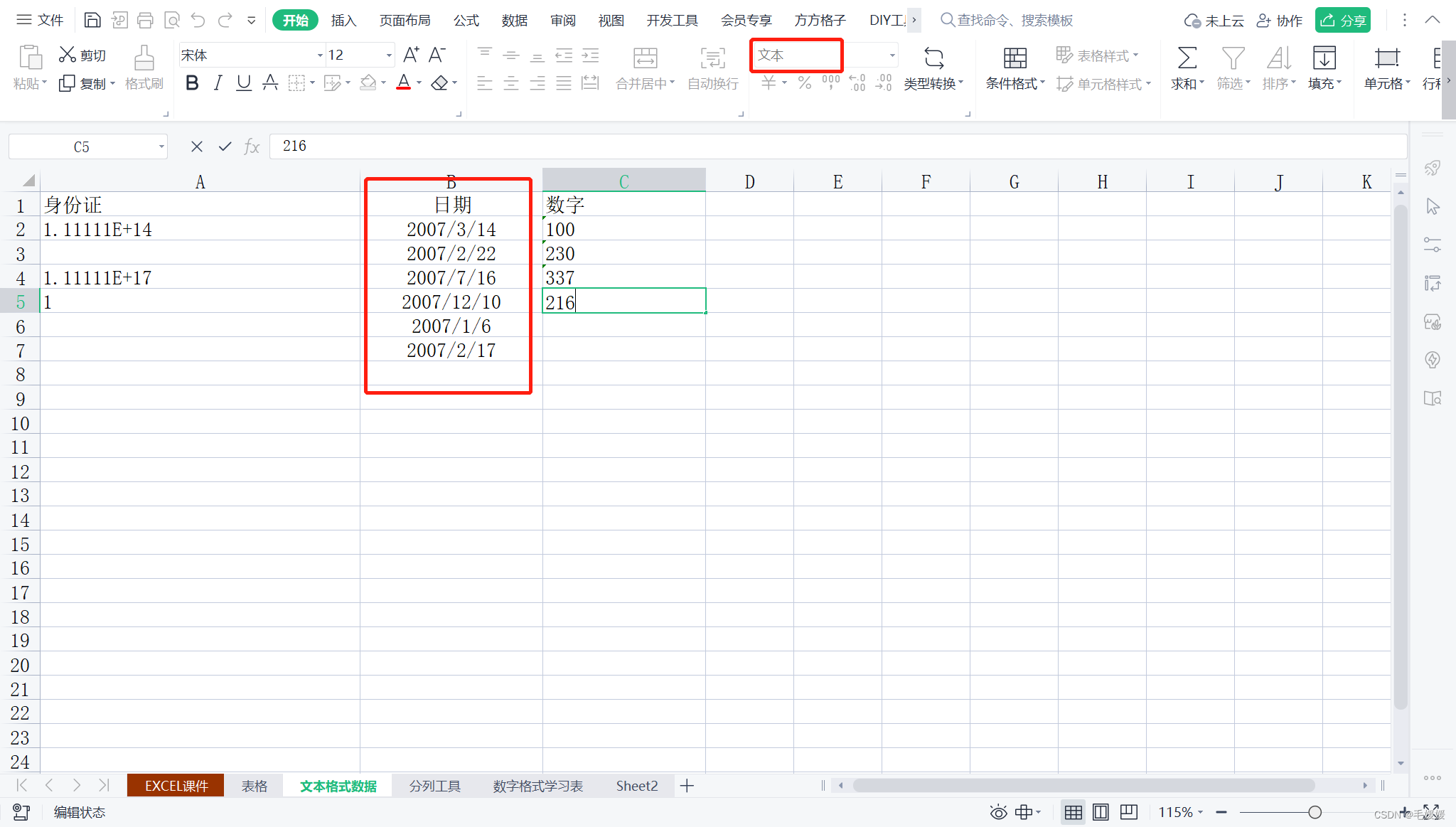Image resolution: width=1456 pixels, height=827 pixels.
Task: Switch to the 数据 ribbon tab
Action: pyautogui.click(x=514, y=20)
